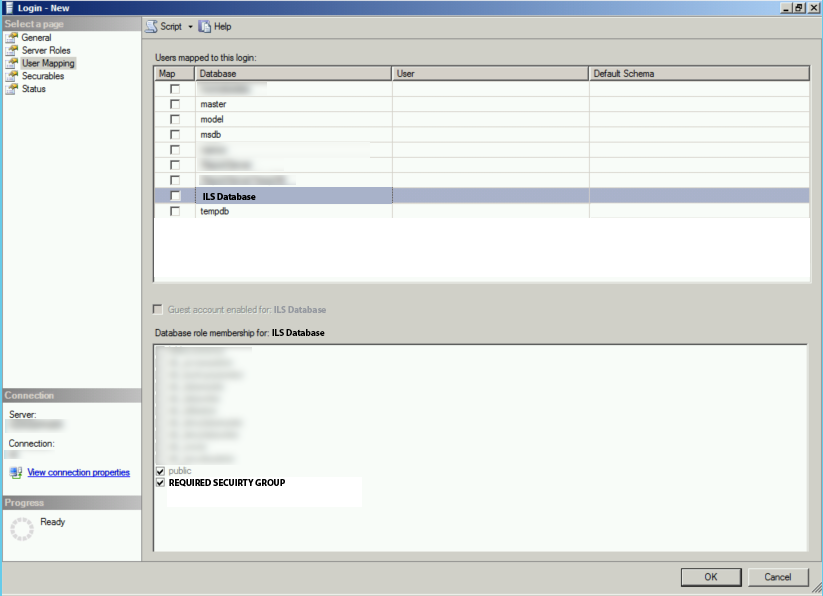The width and height of the screenshot is (823, 596).
Task: Uncheck REQUIRED SECUIRTY GROUP role membership
Action: coord(160,482)
